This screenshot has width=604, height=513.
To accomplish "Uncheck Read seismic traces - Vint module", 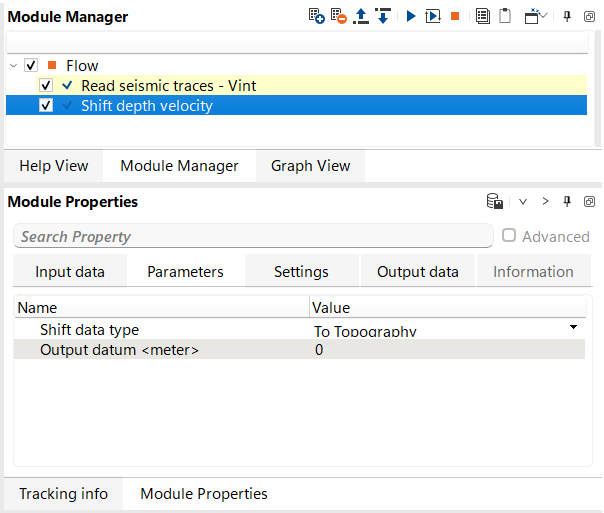I will (46, 85).
